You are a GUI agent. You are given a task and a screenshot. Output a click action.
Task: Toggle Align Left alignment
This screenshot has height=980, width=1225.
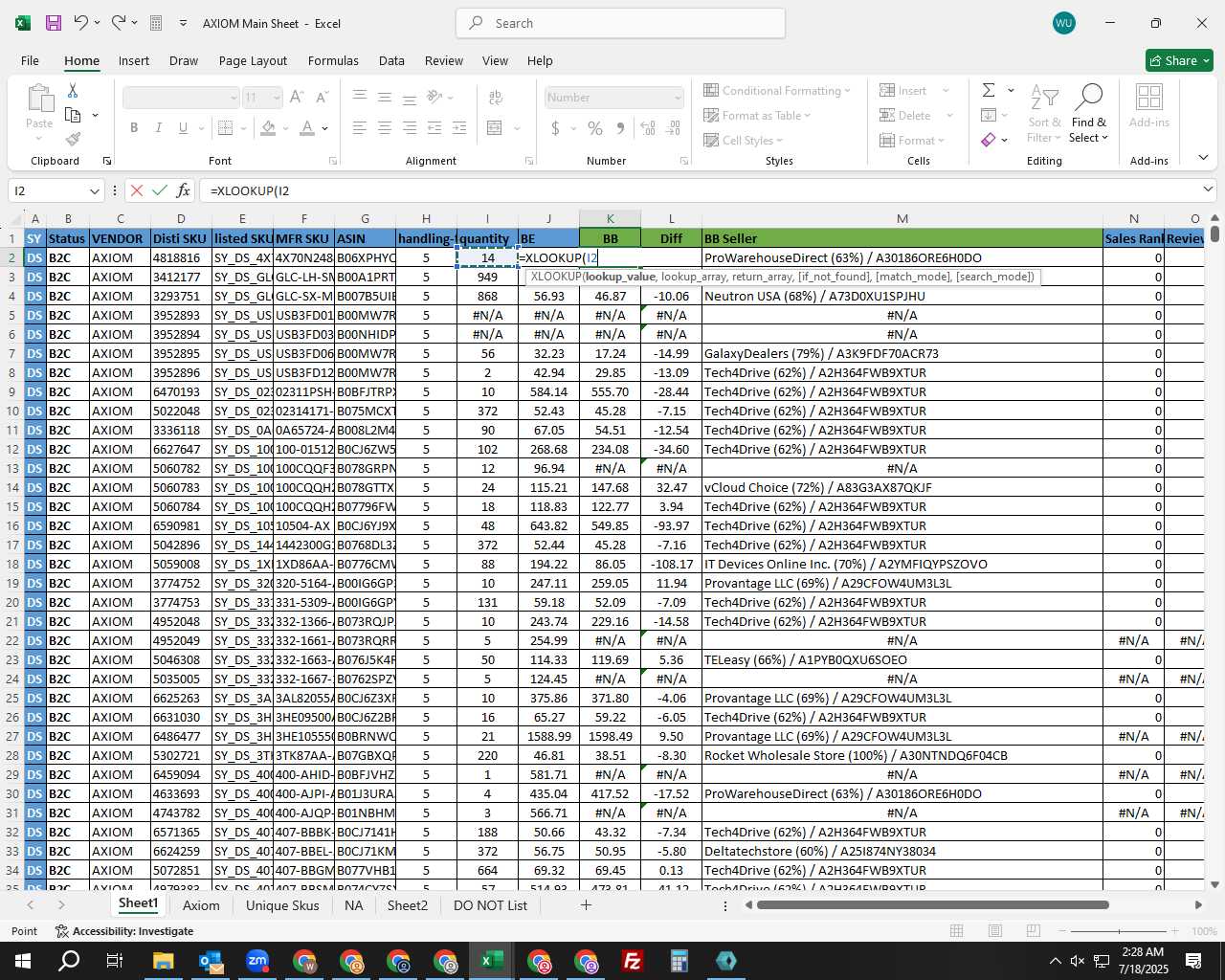click(x=360, y=127)
